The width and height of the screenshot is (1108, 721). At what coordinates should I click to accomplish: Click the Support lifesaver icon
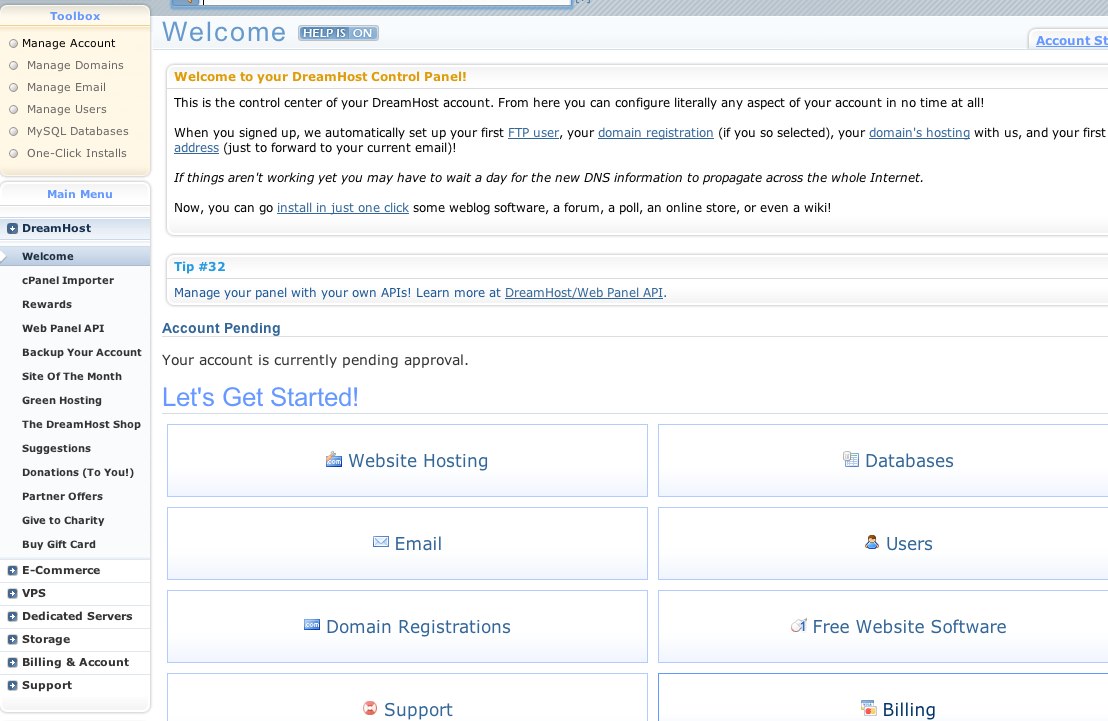370,708
